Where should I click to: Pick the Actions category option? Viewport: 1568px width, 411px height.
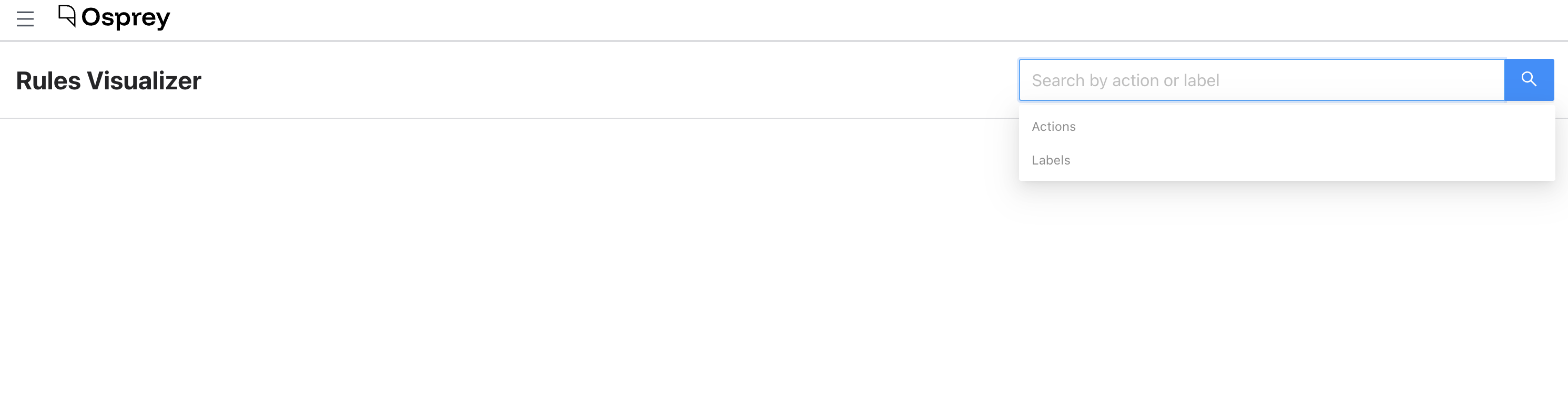click(x=1054, y=127)
